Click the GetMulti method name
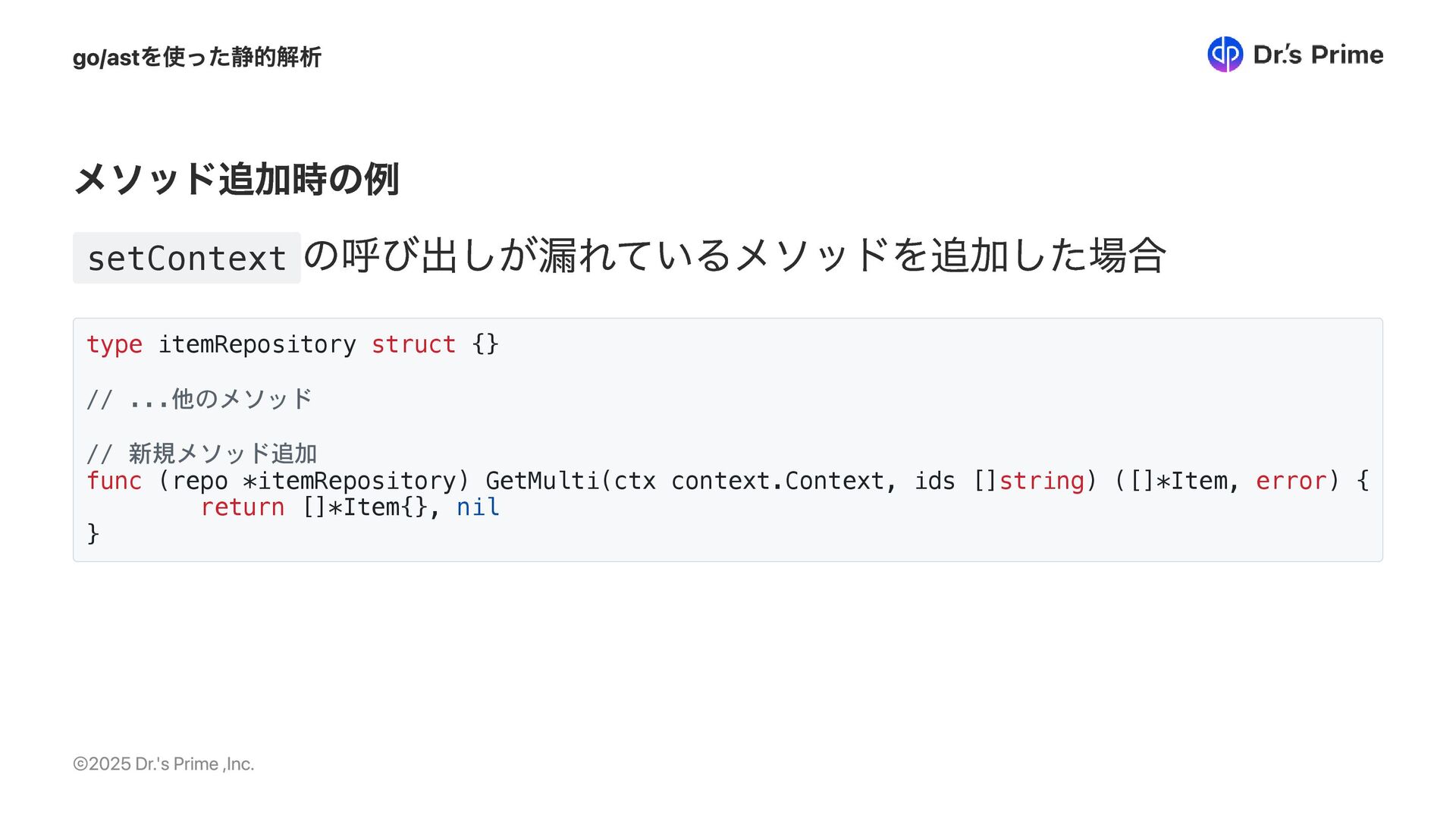The width and height of the screenshot is (1456, 819). click(542, 481)
